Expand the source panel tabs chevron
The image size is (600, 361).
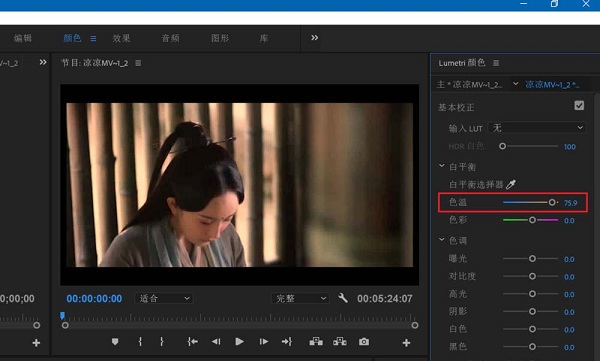coord(43,62)
